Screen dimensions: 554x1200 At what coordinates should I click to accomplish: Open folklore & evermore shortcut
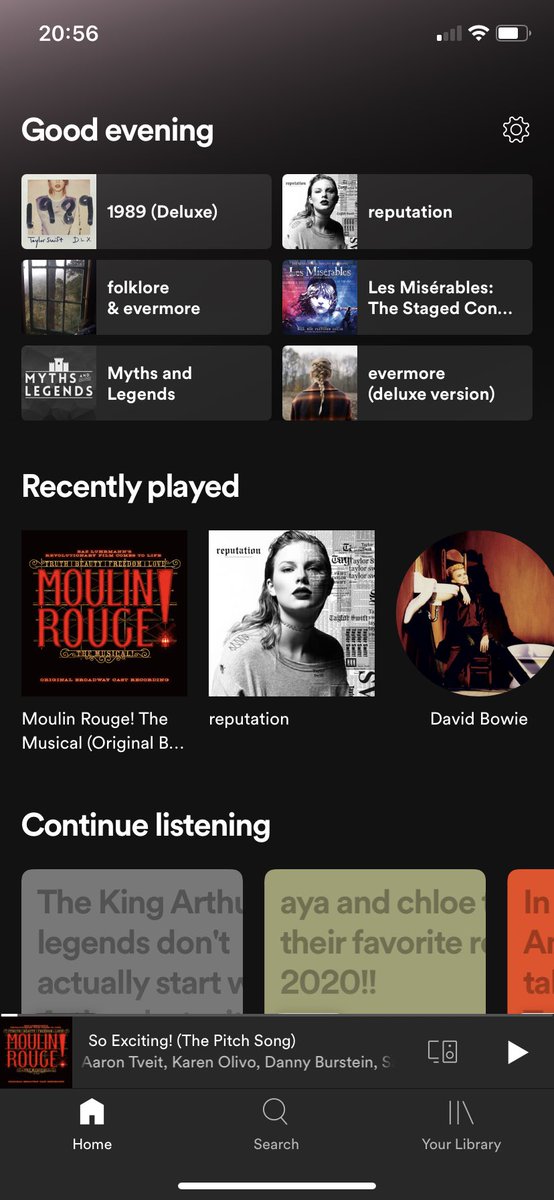pos(146,297)
